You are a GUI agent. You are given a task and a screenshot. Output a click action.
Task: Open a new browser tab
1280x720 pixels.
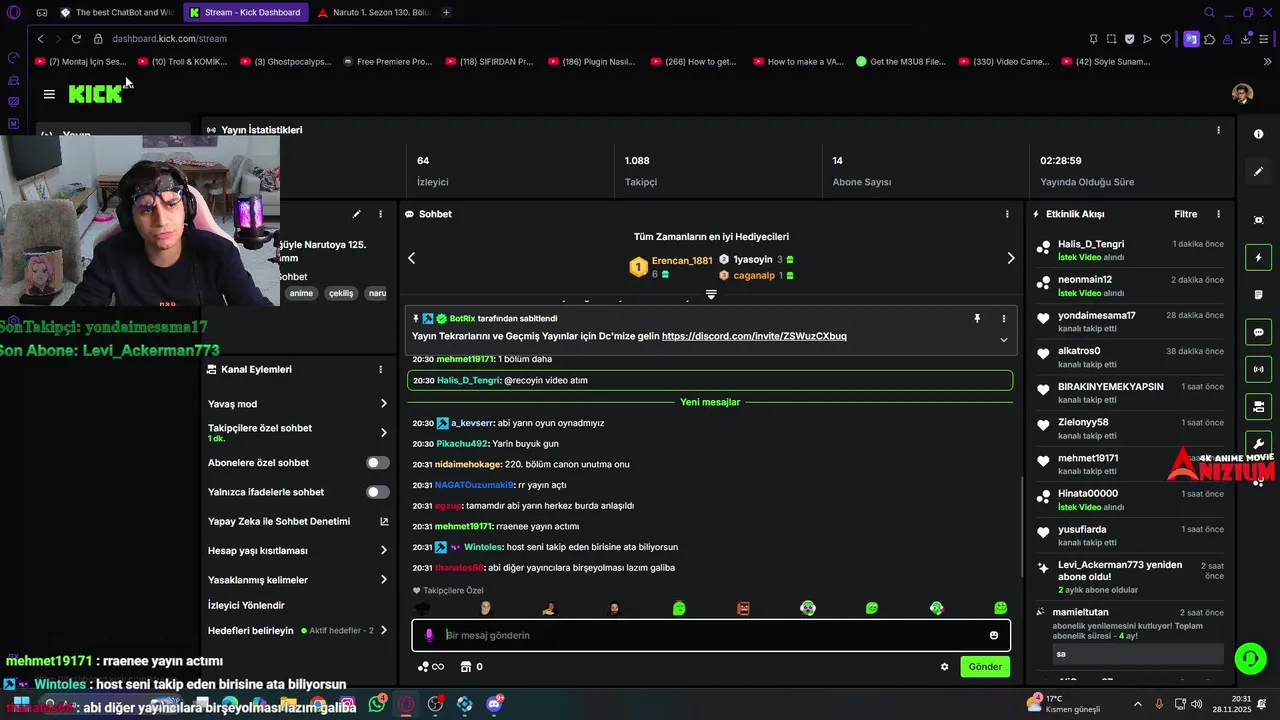click(x=446, y=13)
